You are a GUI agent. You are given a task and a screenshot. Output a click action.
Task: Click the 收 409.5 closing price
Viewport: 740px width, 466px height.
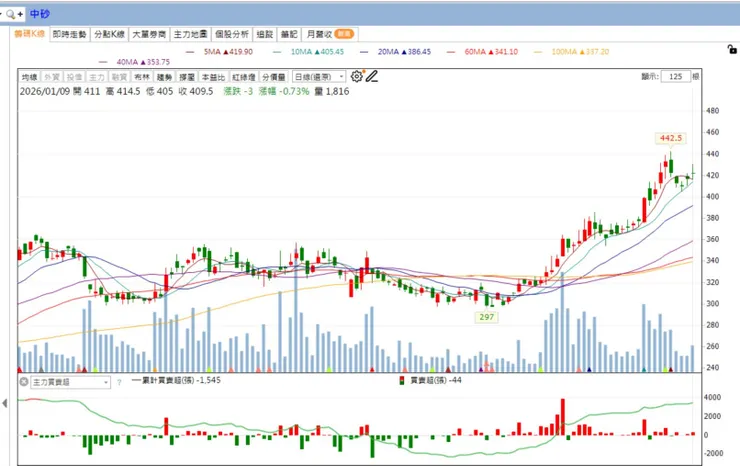coord(196,91)
